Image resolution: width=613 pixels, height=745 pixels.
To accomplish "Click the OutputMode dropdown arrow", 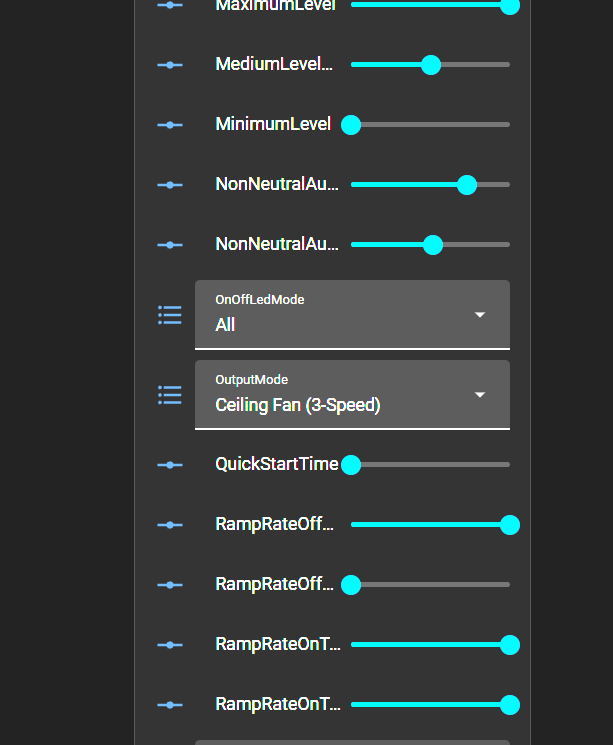I will point(480,394).
